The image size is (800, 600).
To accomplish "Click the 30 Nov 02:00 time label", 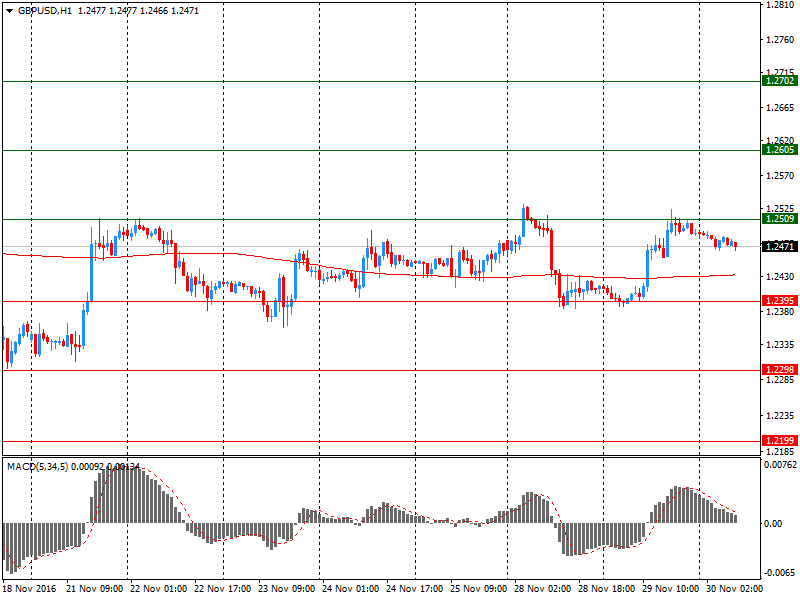I will (735, 588).
